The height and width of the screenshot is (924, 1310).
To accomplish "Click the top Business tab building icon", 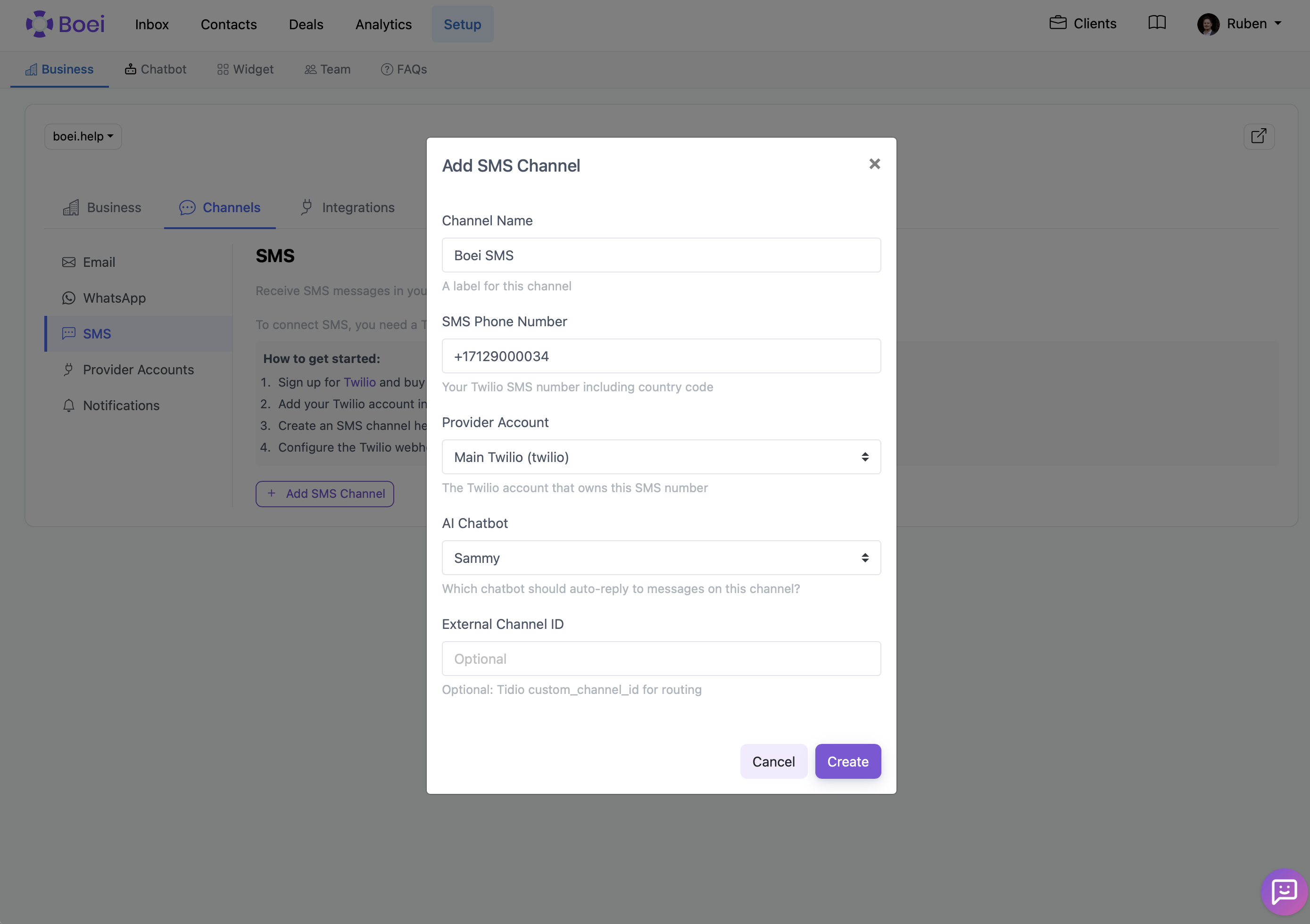I will click(32, 70).
